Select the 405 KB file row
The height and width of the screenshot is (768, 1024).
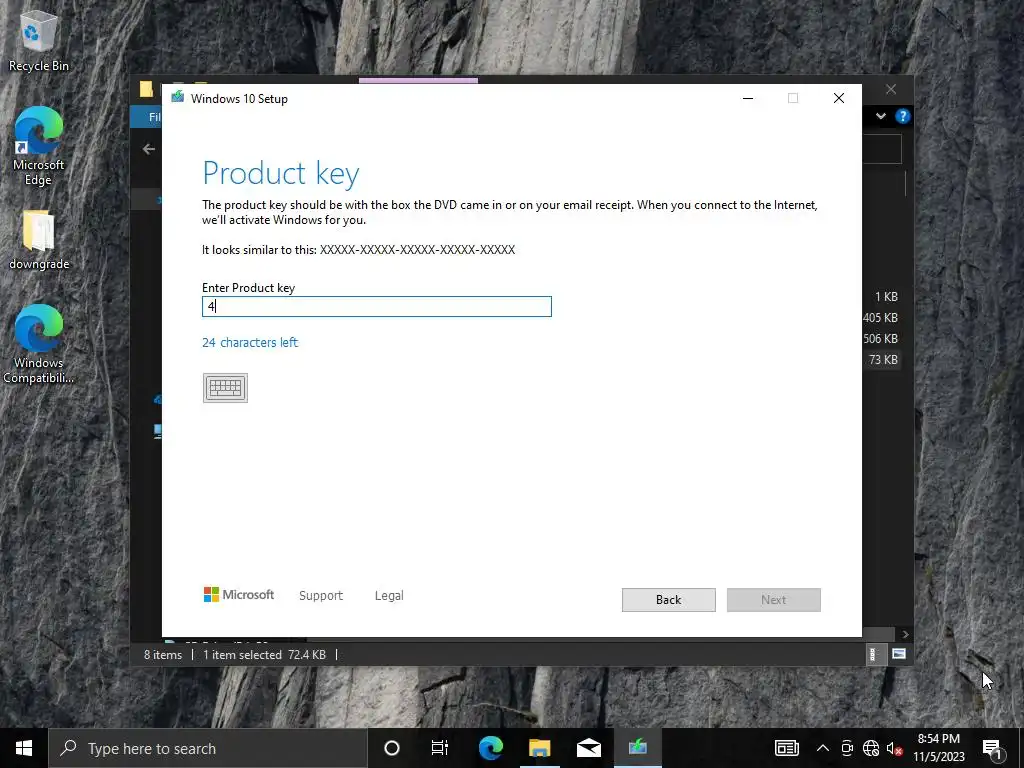coord(882,317)
